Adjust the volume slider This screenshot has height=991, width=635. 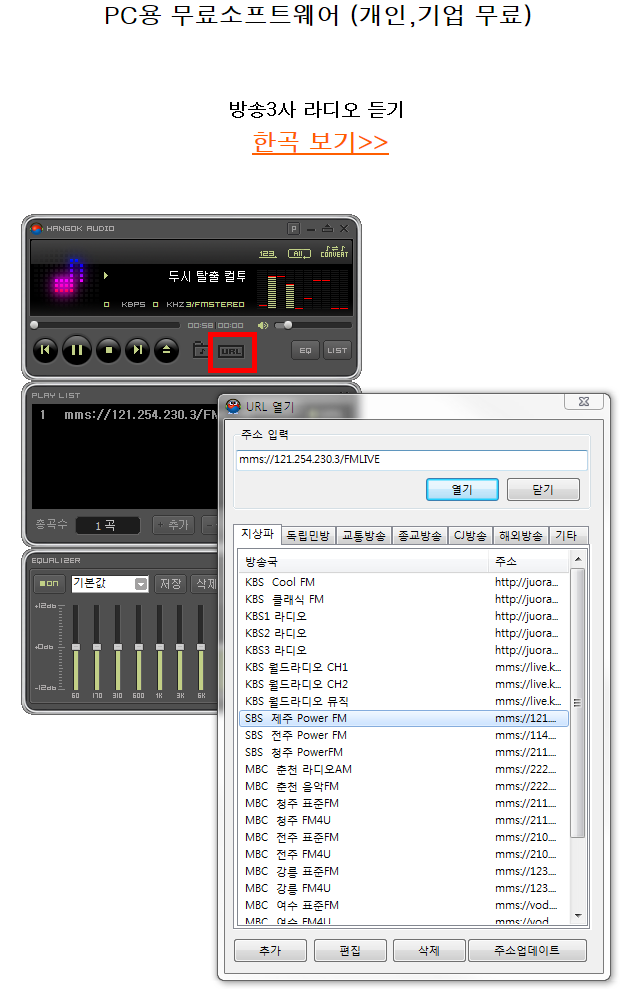[313, 325]
